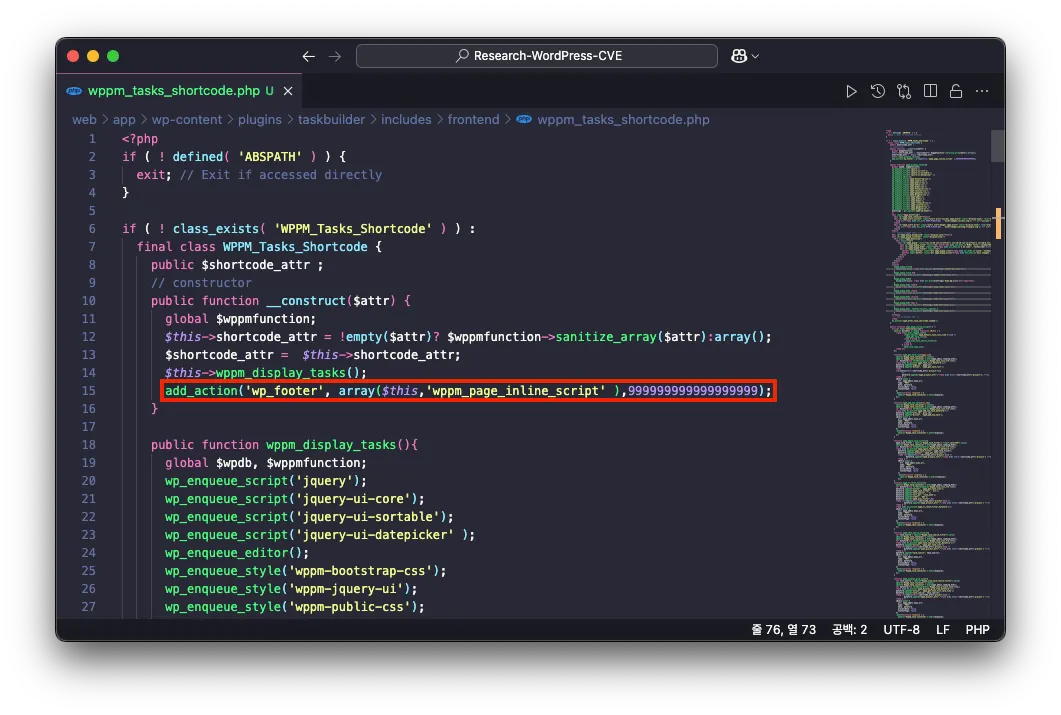The width and height of the screenshot is (1061, 715).
Task: Click the line and column indicator
Action: tap(783, 630)
